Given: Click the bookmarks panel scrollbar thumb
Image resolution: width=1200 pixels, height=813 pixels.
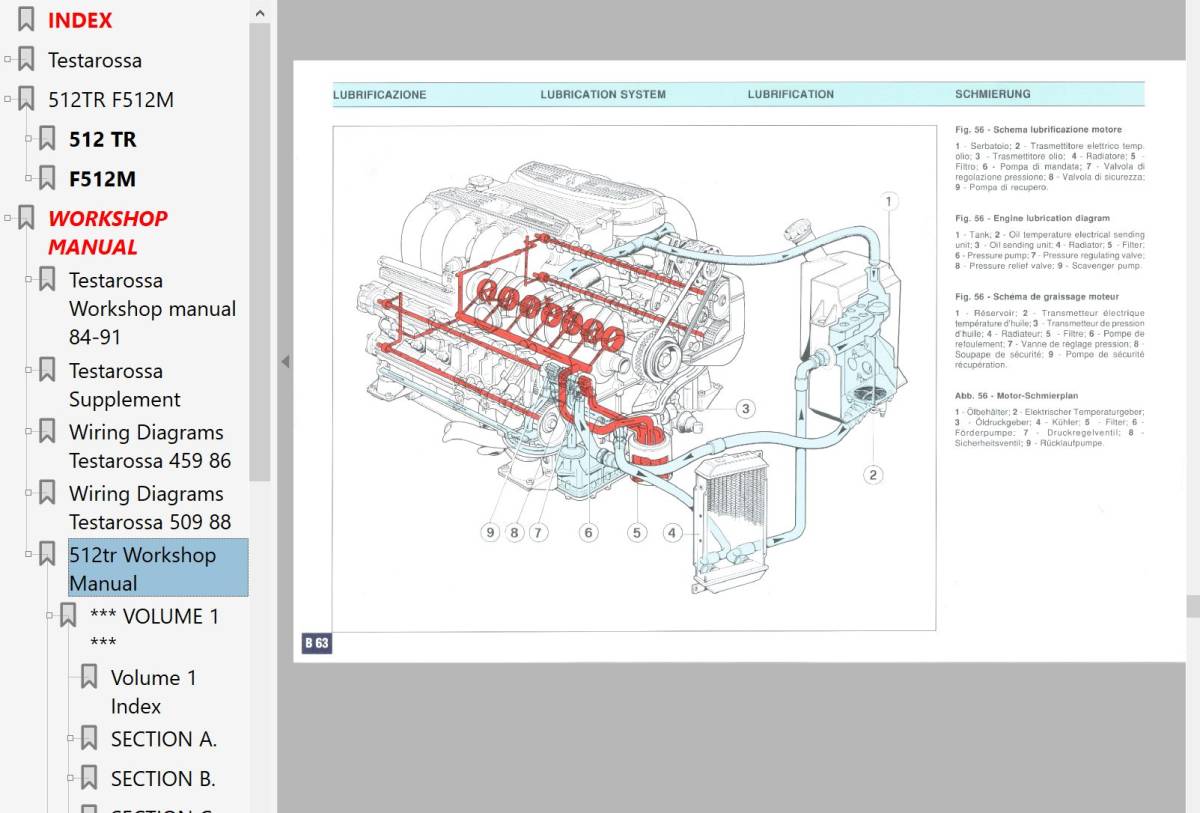Looking at the screenshot, I should (259, 252).
